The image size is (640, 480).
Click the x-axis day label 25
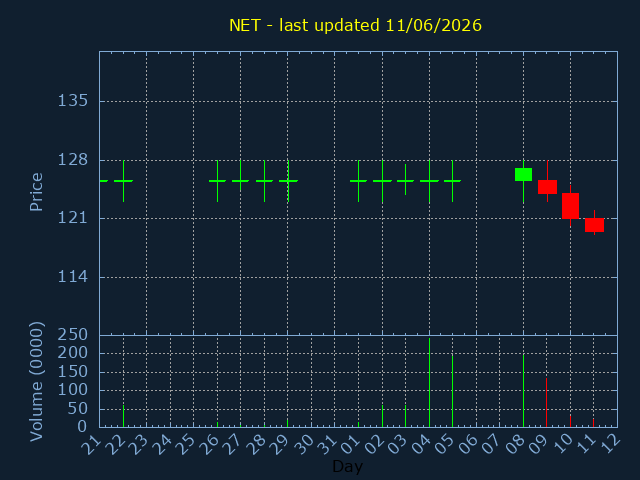tap(186, 445)
